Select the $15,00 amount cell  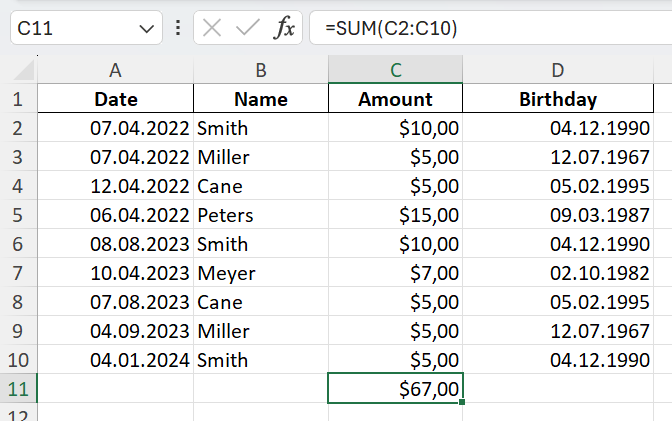[x=396, y=215]
